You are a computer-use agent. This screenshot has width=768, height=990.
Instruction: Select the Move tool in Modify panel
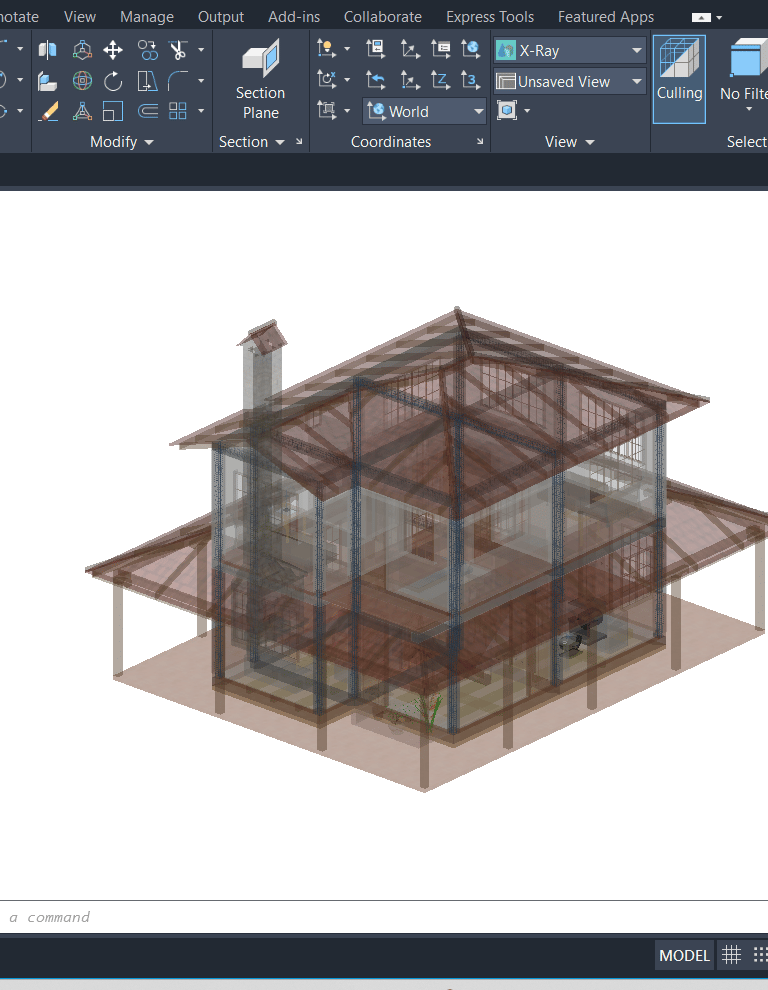coord(113,50)
